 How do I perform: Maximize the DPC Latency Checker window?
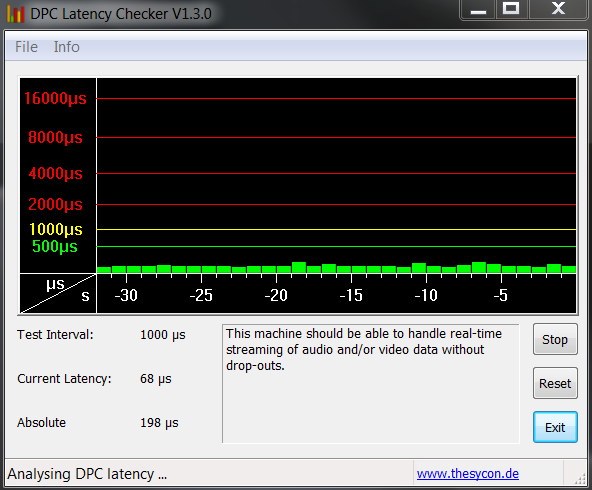(512, 9)
